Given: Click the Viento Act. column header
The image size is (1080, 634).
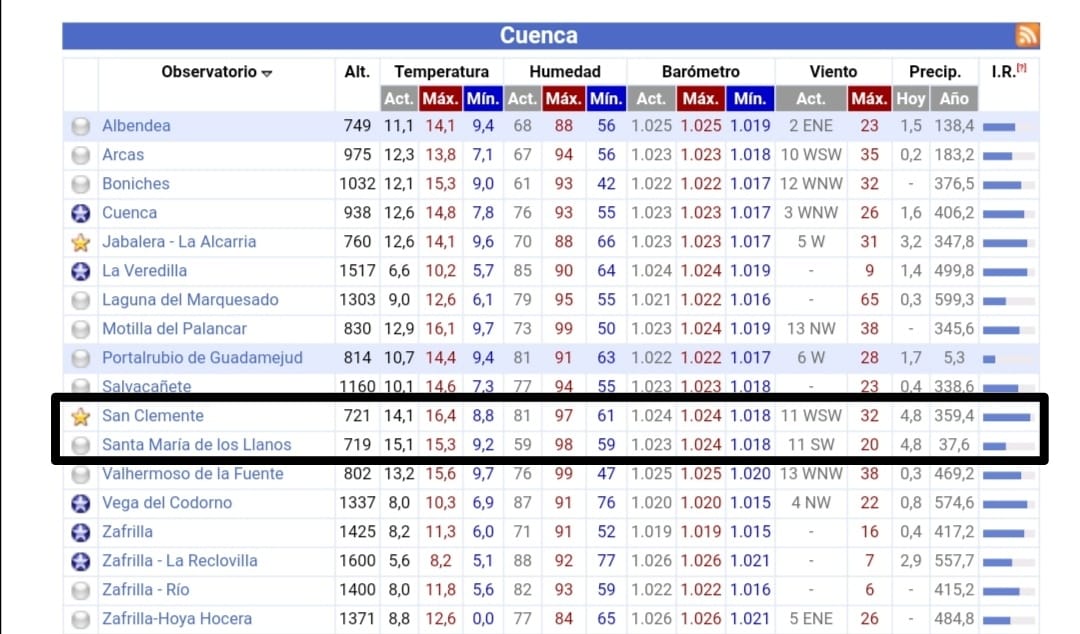Looking at the screenshot, I should [810, 99].
